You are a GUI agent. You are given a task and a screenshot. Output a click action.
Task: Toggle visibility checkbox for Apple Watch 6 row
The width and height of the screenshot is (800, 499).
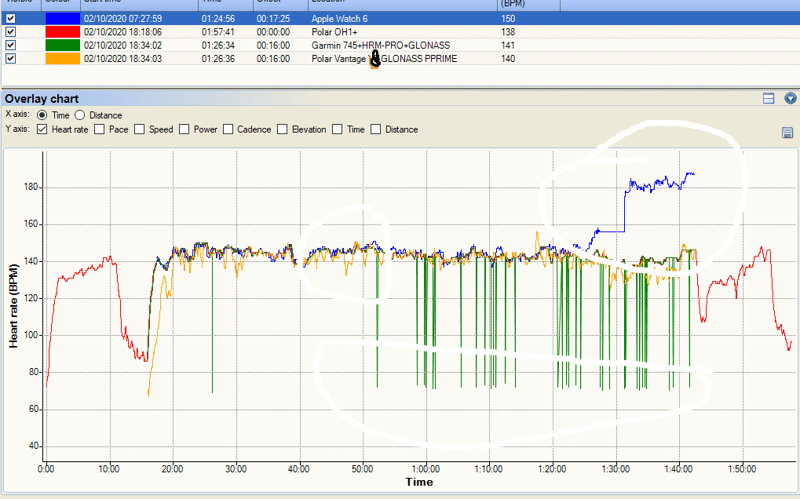click(x=10, y=18)
